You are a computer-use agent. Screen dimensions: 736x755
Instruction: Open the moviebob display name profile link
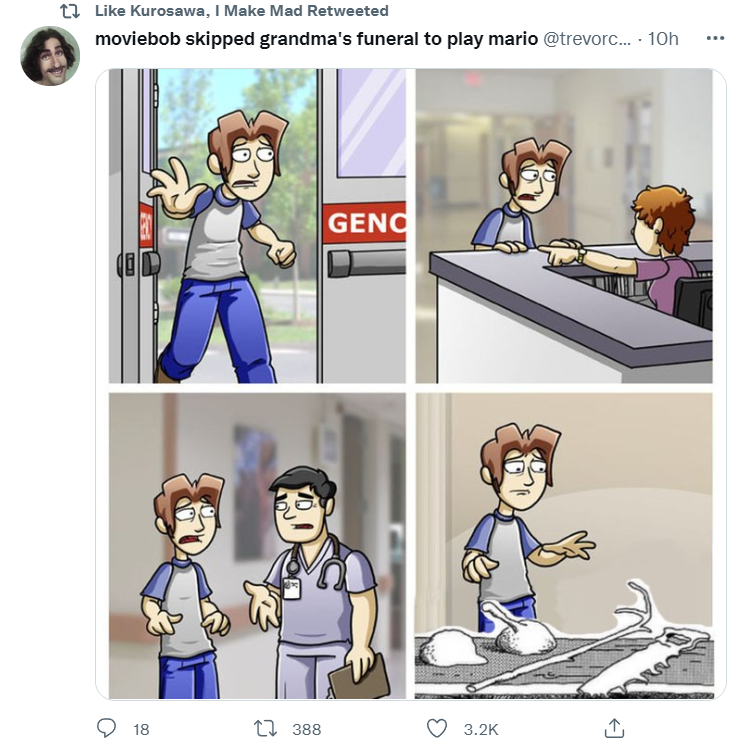click(x=316, y=39)
